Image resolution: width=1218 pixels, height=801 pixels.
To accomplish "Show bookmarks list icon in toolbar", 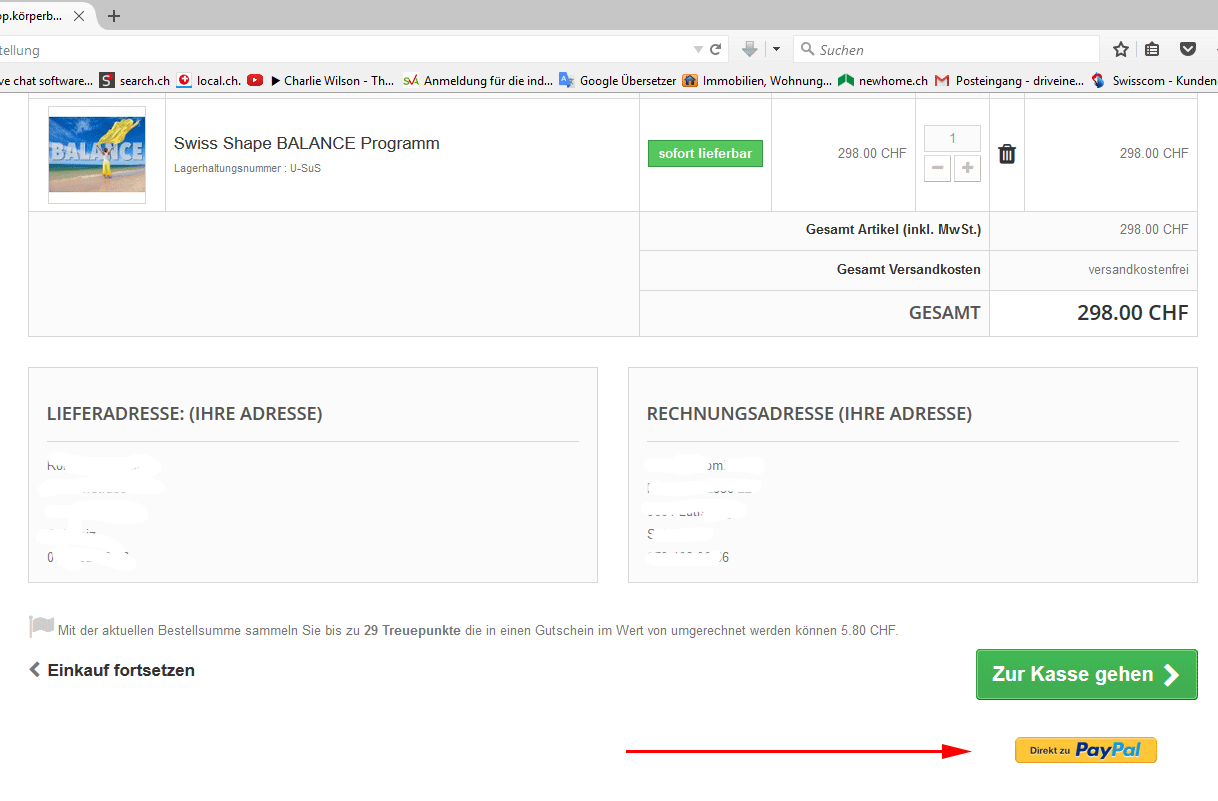I will [1152, 49].
